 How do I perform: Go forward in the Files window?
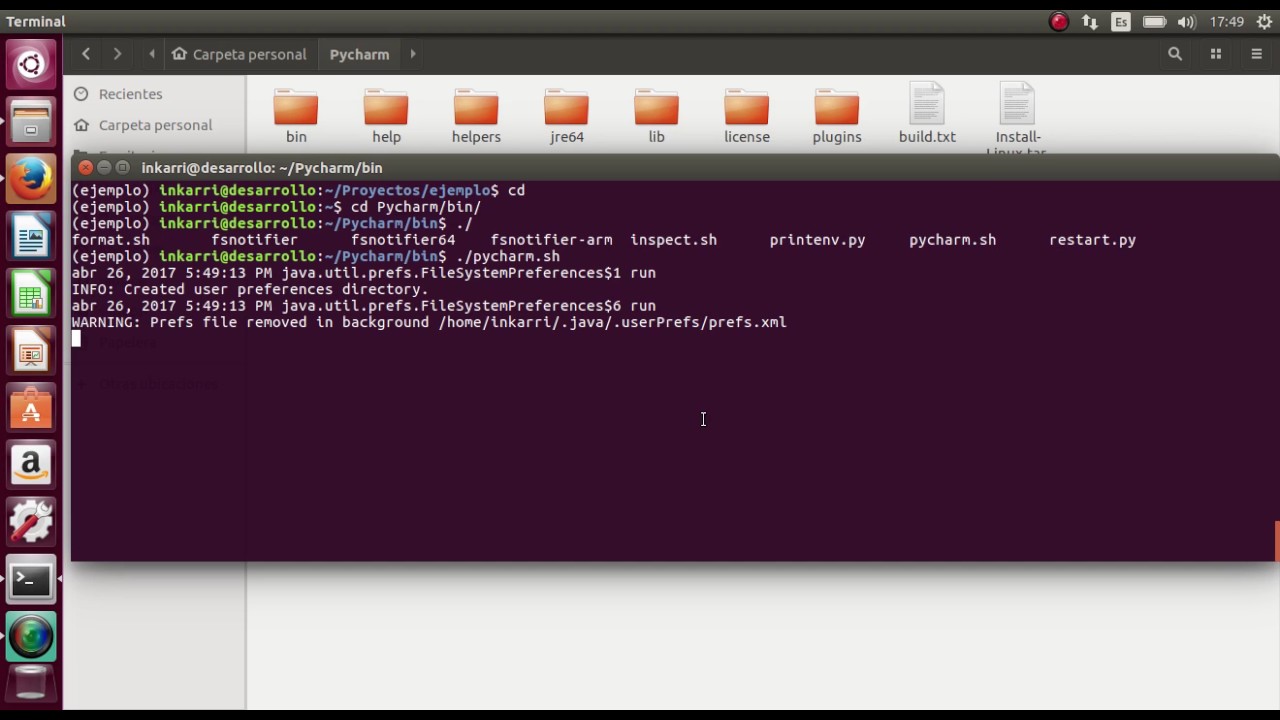point(117,54)
